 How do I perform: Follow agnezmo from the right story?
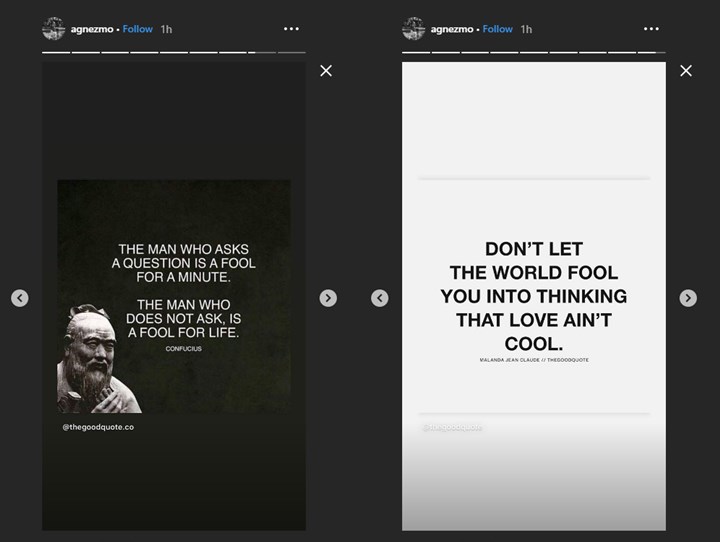(497, 29)
